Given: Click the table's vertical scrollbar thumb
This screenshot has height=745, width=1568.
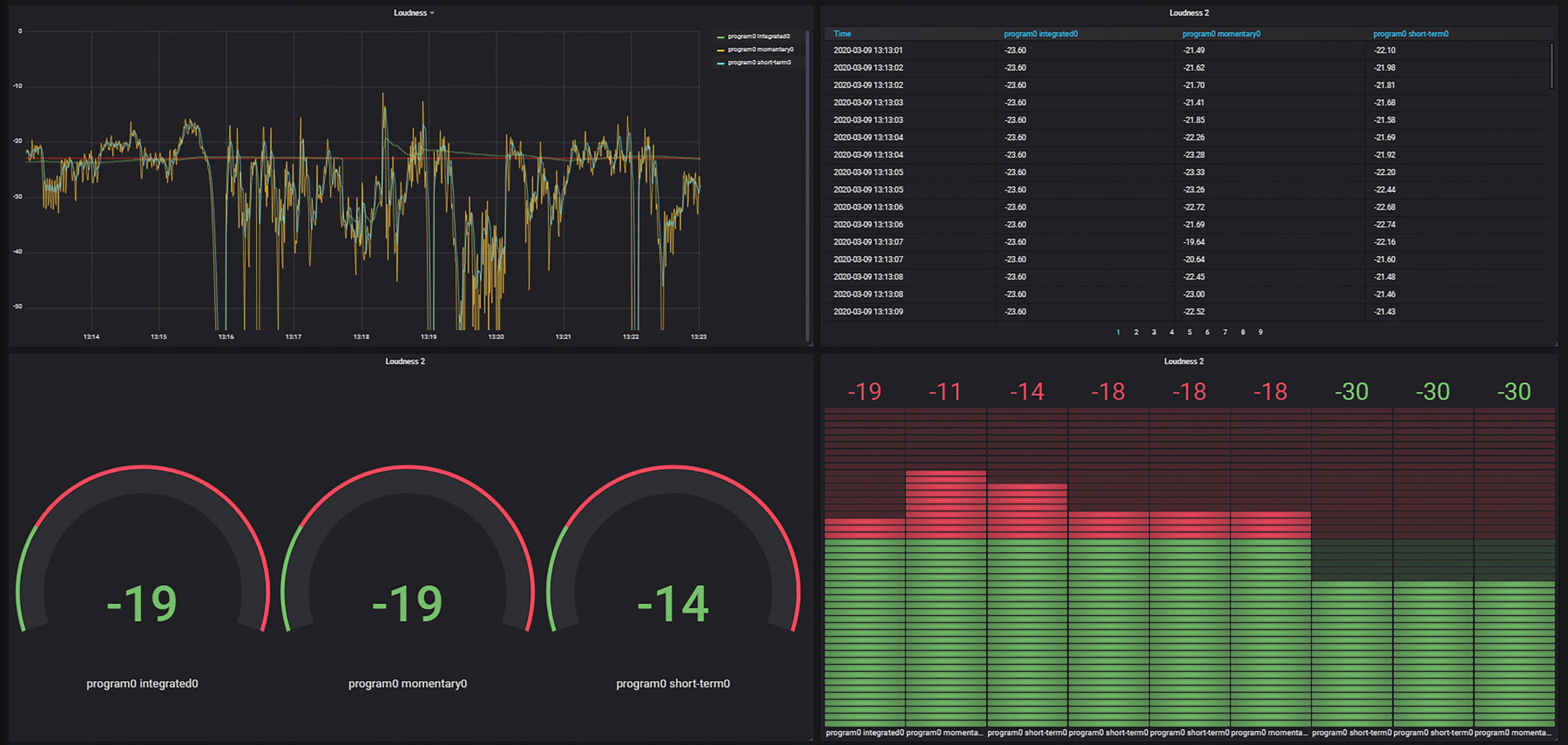Looking at the screenshot, I should click(x=1551, y=66).
